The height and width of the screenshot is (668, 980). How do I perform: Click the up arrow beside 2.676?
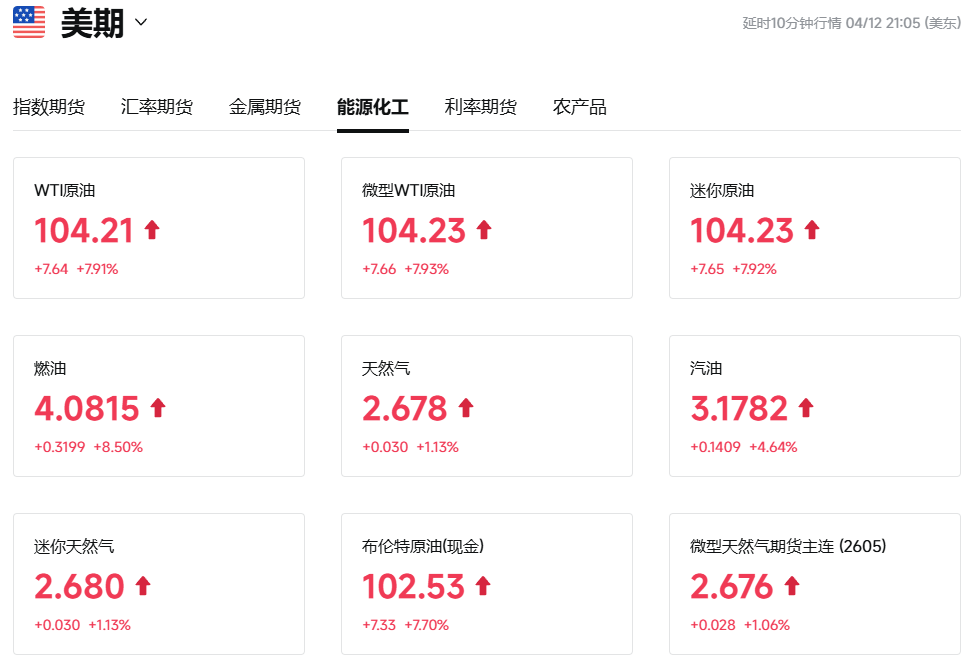792,586
